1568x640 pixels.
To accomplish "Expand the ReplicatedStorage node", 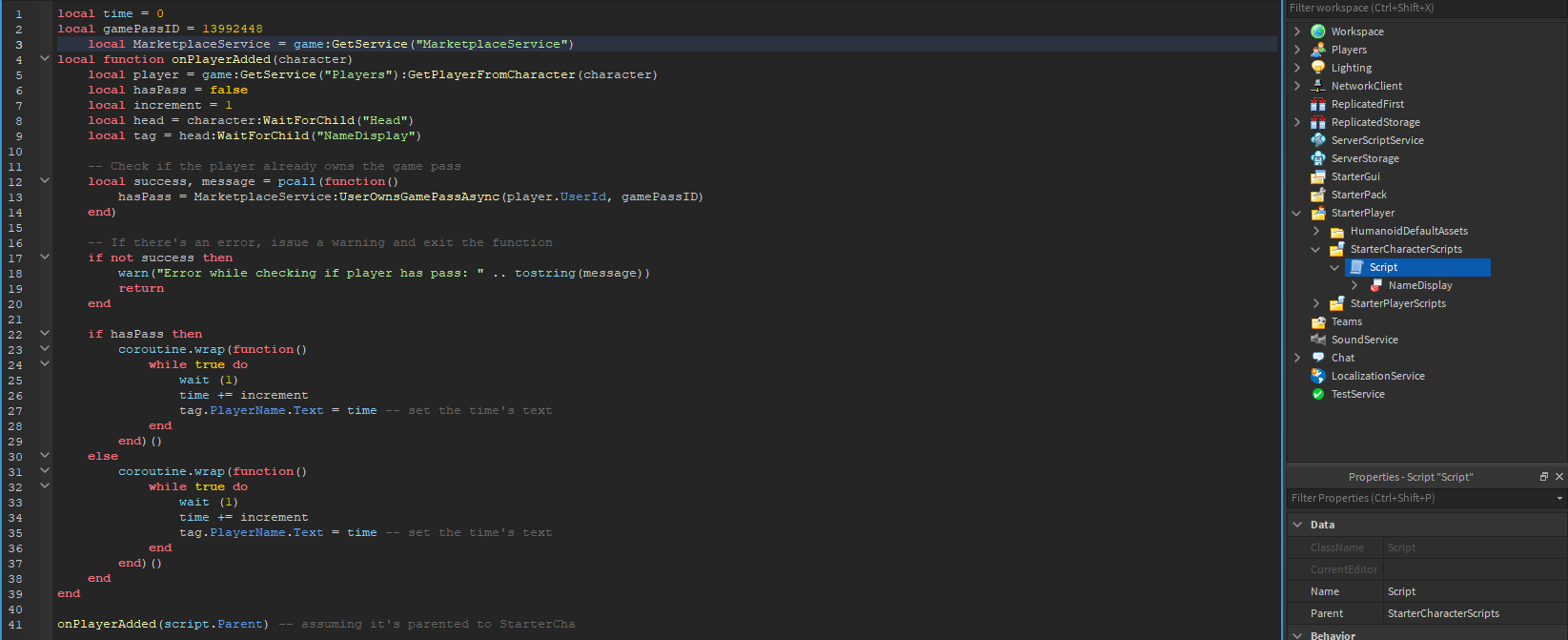I will click(x=1297, y=122).
